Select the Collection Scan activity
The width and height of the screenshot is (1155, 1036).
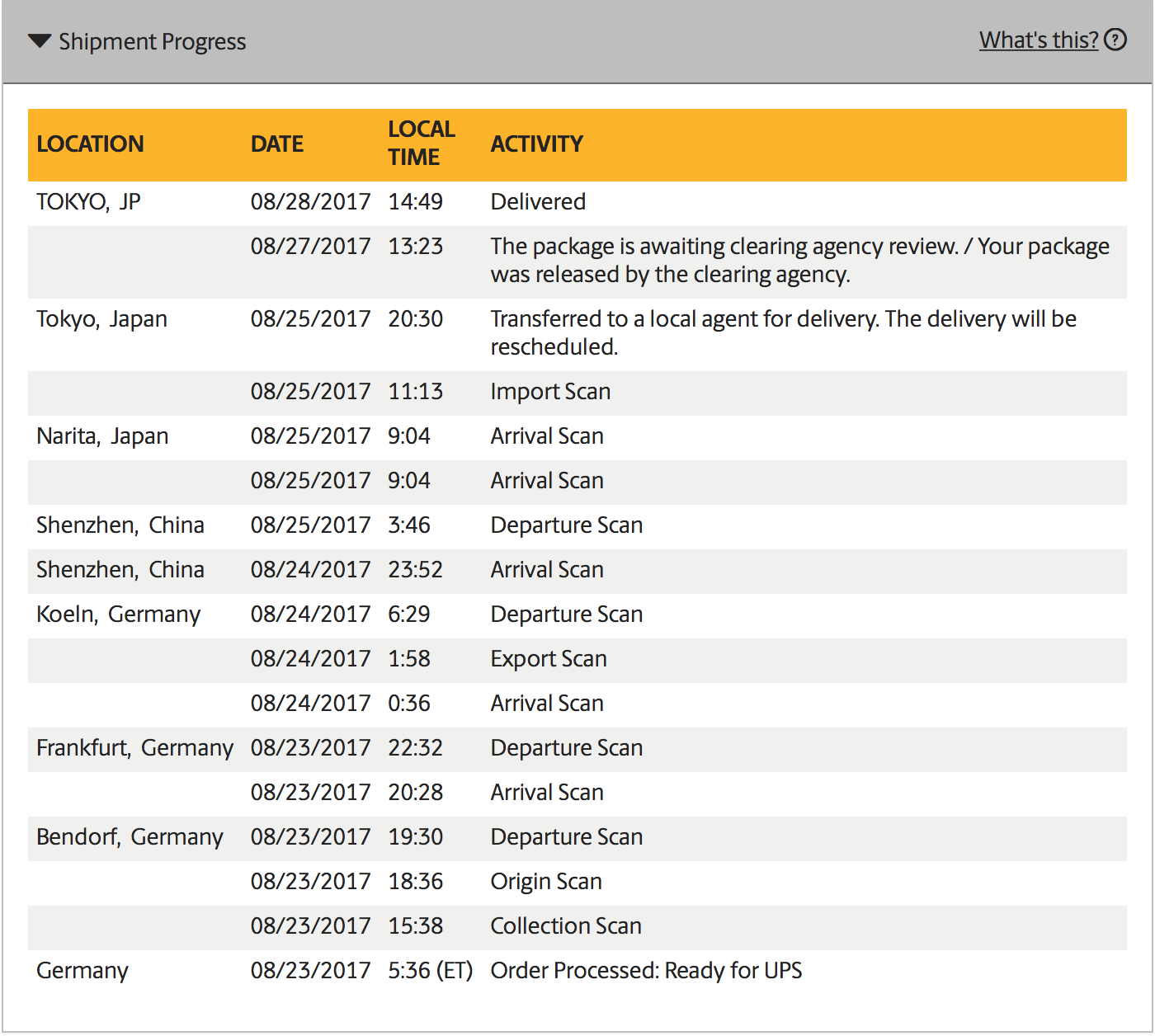click(566, 925)
